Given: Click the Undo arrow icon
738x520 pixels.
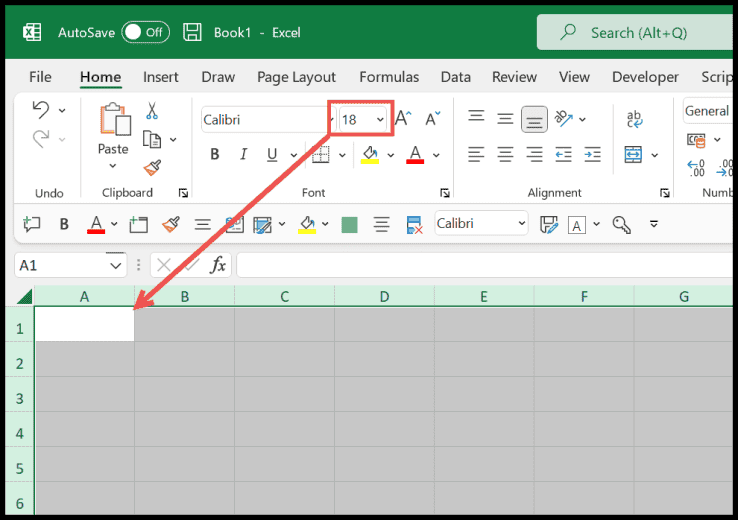Looking at the screenshot, I should click(x=41, y=109).
